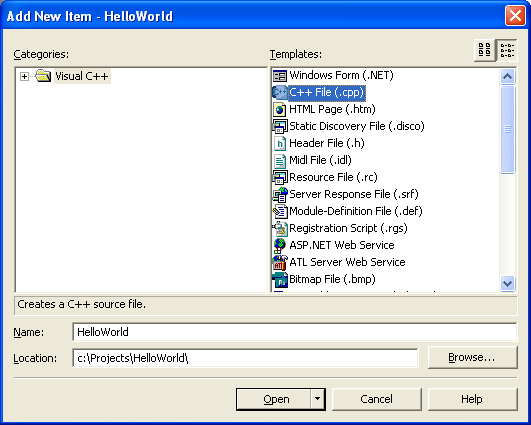The width and height of the screenshot is (531, 425).
Task: Switch to small icons list view
Action: (x=507, y=50)
